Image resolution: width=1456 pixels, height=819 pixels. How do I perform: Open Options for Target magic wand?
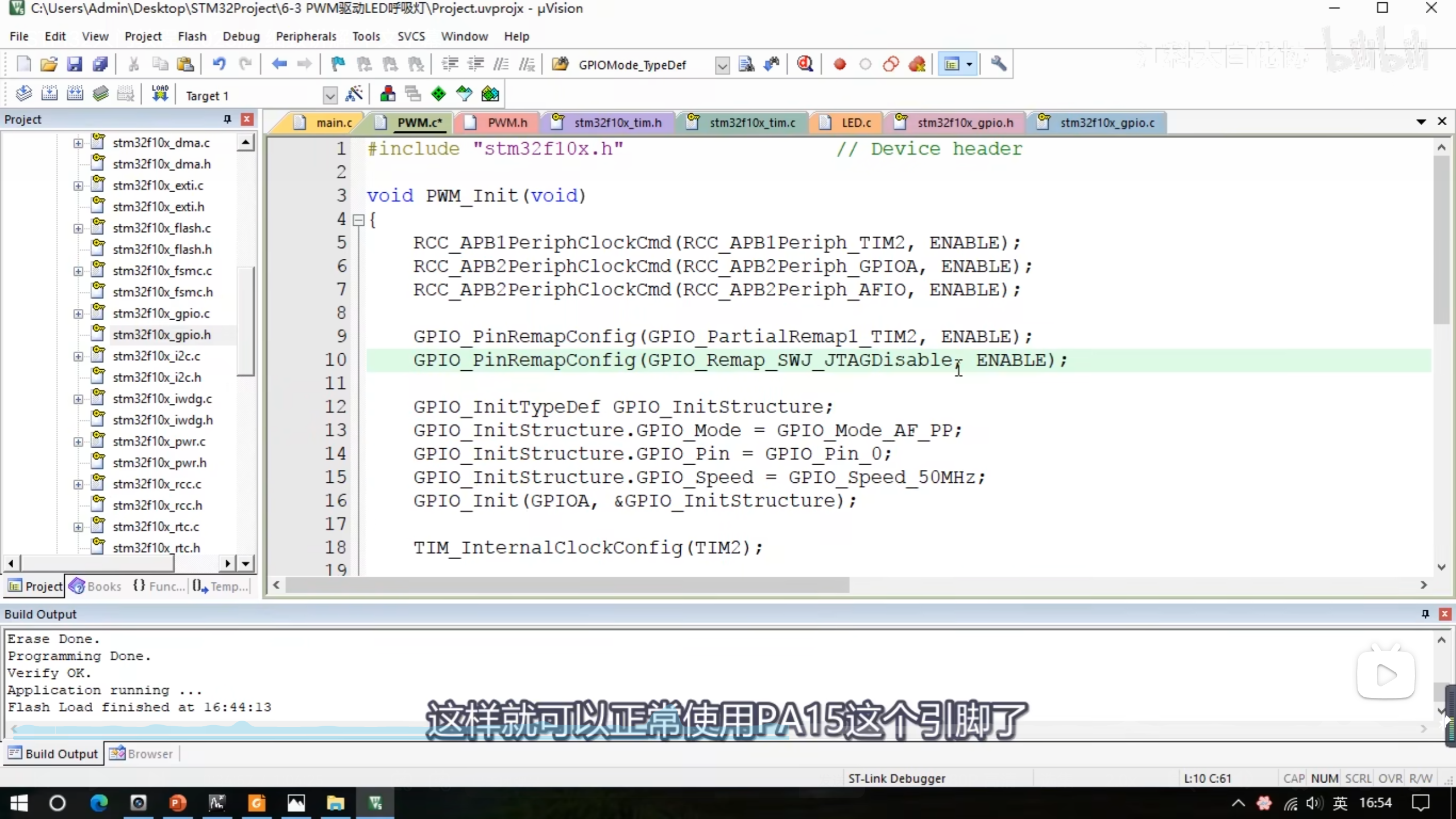(x=354, y=94)
